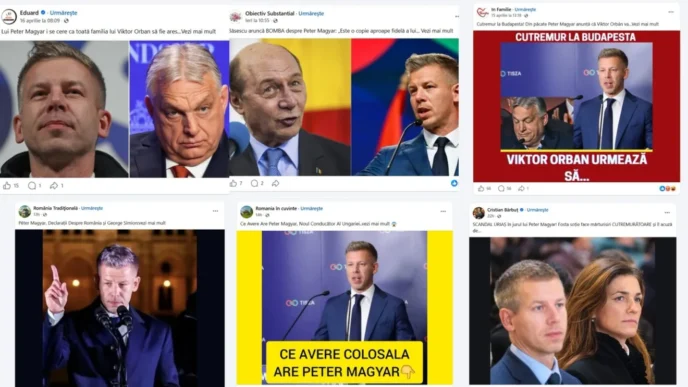Follow Eduard via Urmărește link
This screenshot has width=688, height=387.
pyautogui.click(x=63, y=13)
